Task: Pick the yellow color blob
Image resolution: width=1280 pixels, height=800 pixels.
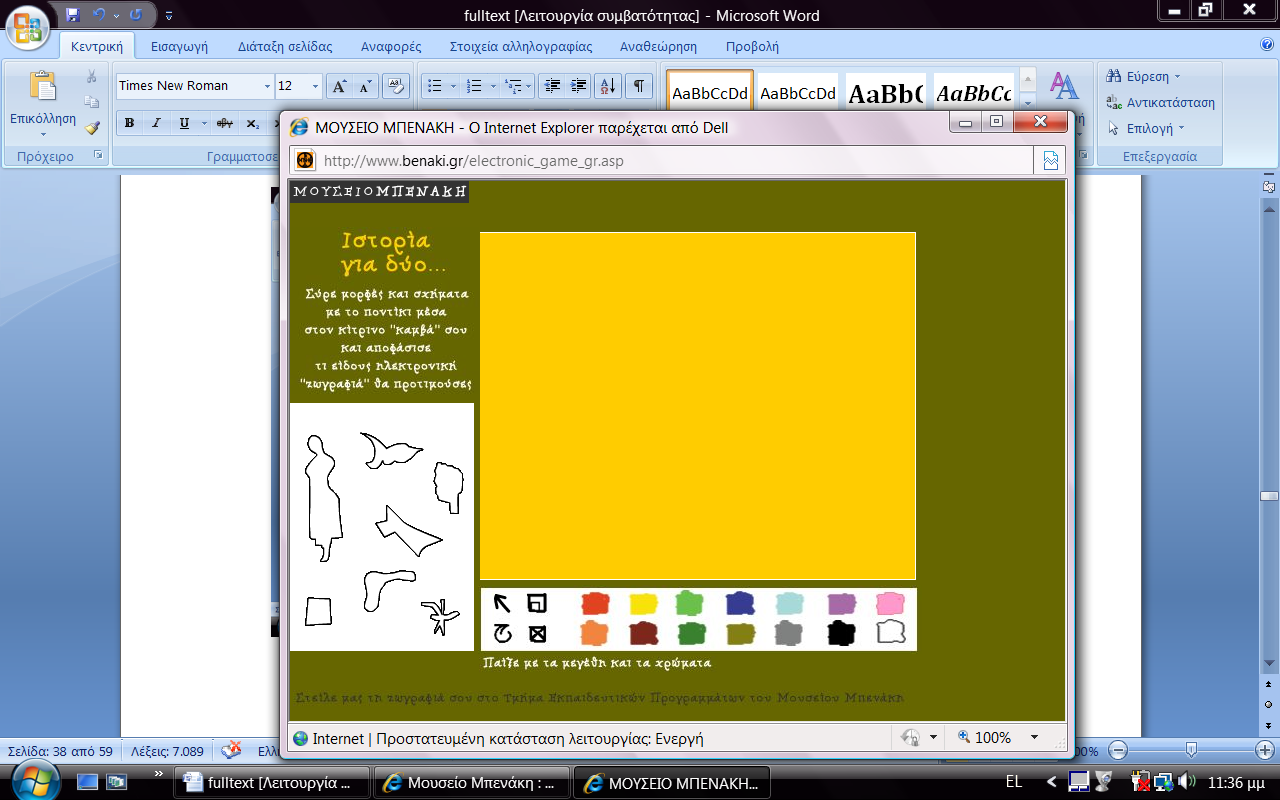Action: coord(643,603)
